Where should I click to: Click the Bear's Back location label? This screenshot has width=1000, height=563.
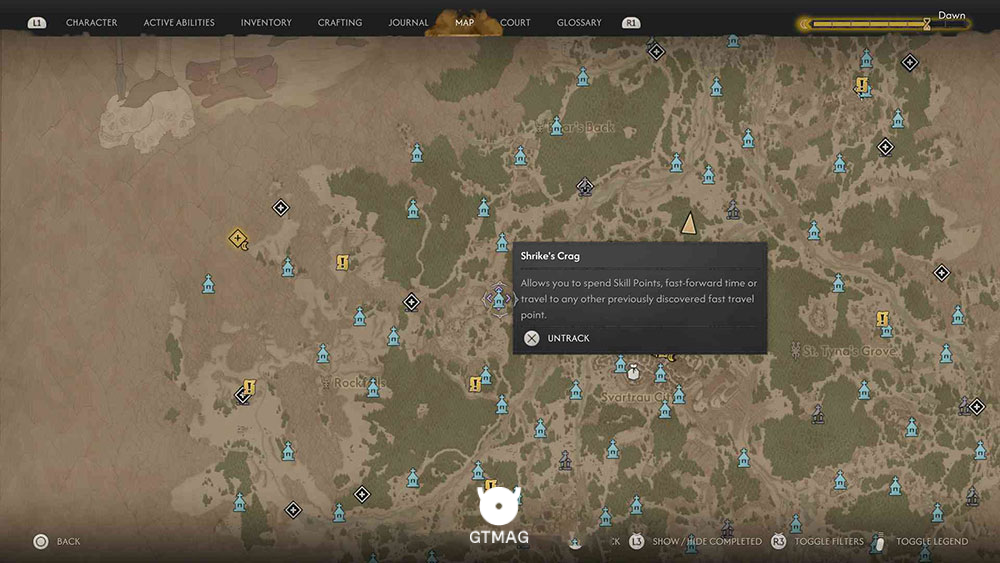(582, 127)
